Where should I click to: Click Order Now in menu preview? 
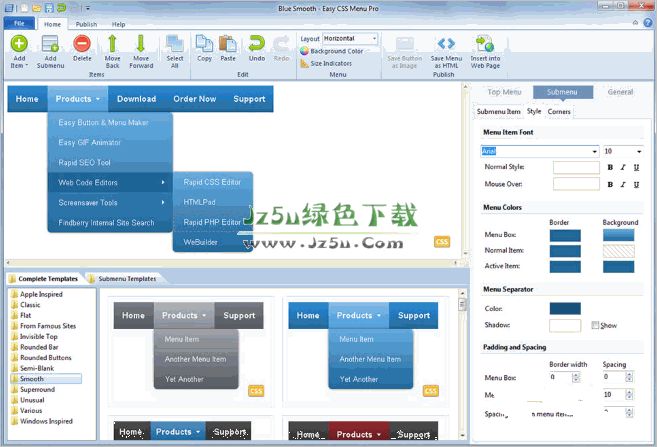[195, 99]
